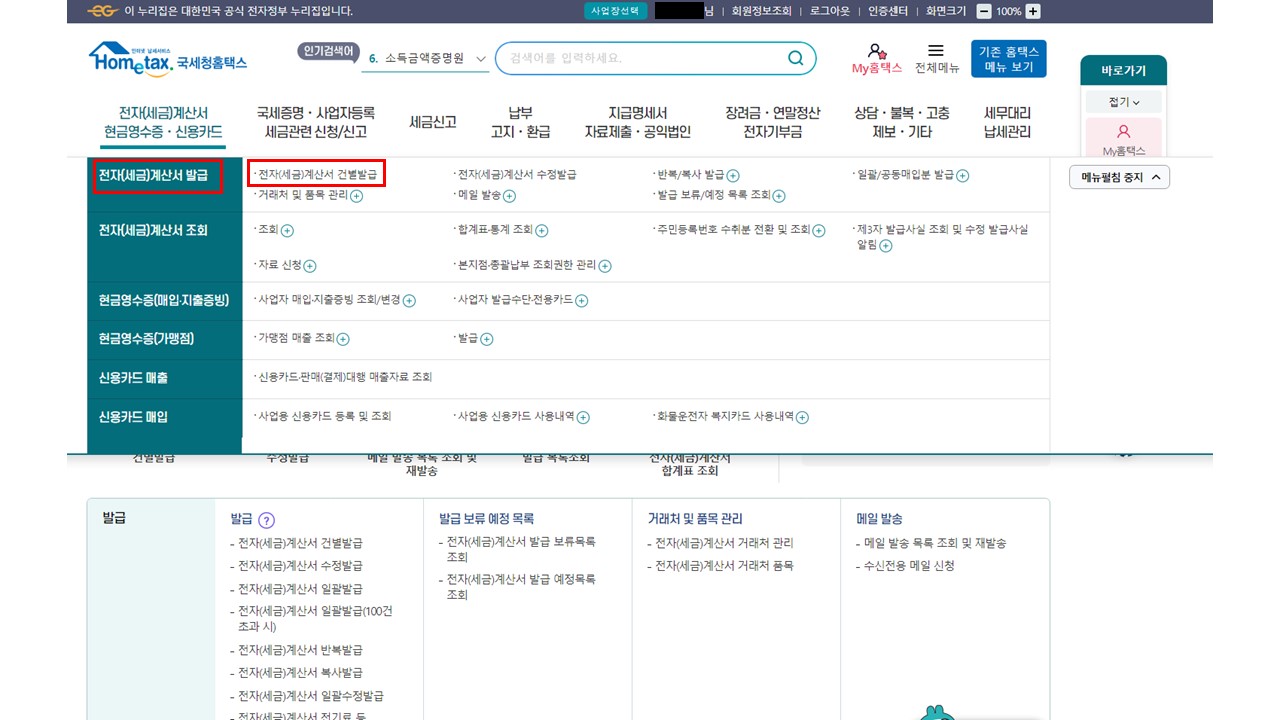The height and width of the screenshot is (720, 1280).
Task: Open 전자(세금)계산서 일괄발급 link below
Action: click(300, 589)
